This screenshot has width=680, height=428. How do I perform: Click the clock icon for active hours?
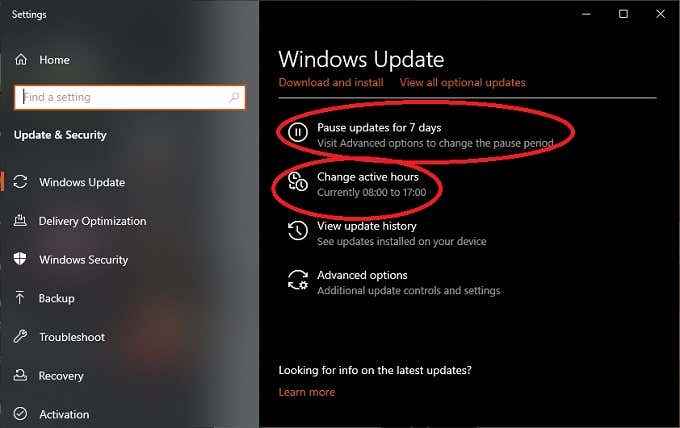click(298, 181)
